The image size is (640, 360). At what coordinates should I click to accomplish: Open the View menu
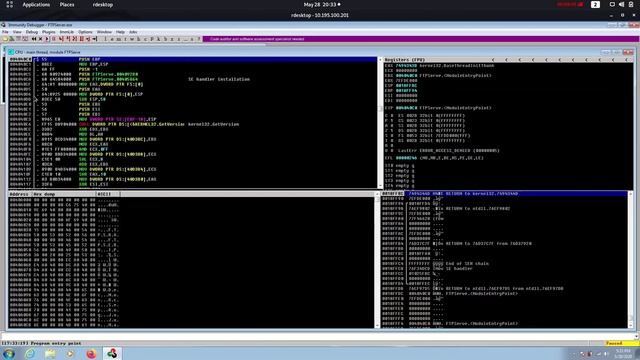point(17,32)
